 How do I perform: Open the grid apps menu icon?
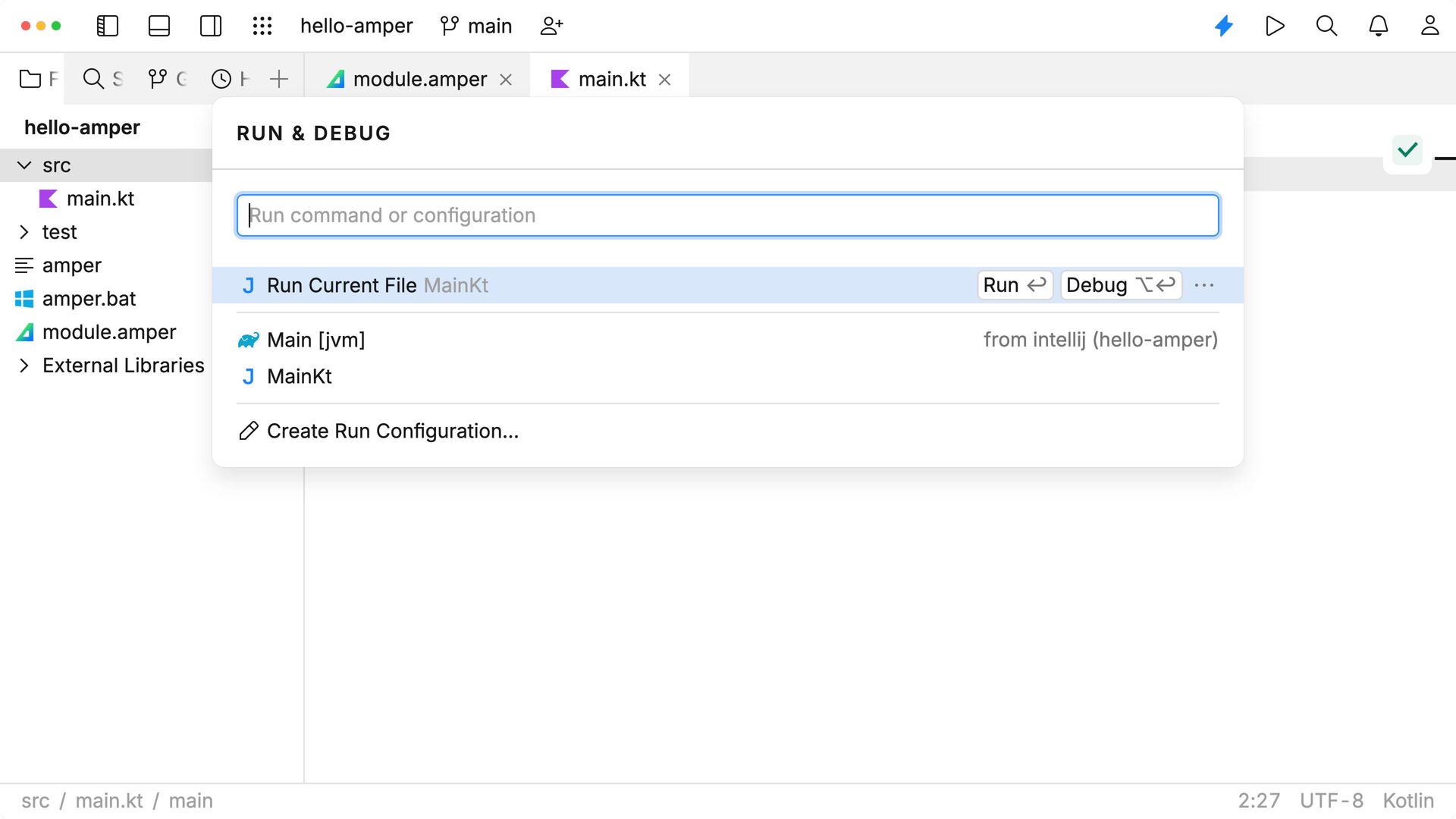coord(262,26)
